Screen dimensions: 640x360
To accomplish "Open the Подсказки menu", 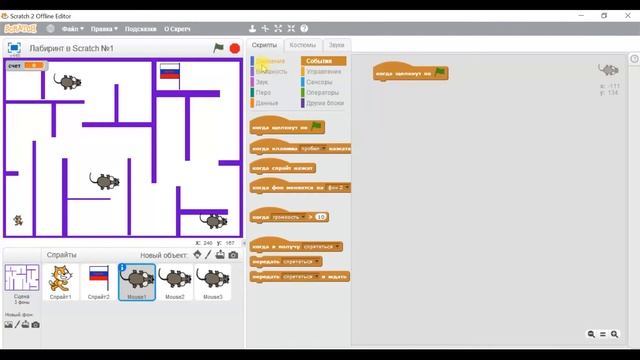I will pos(140,29).
